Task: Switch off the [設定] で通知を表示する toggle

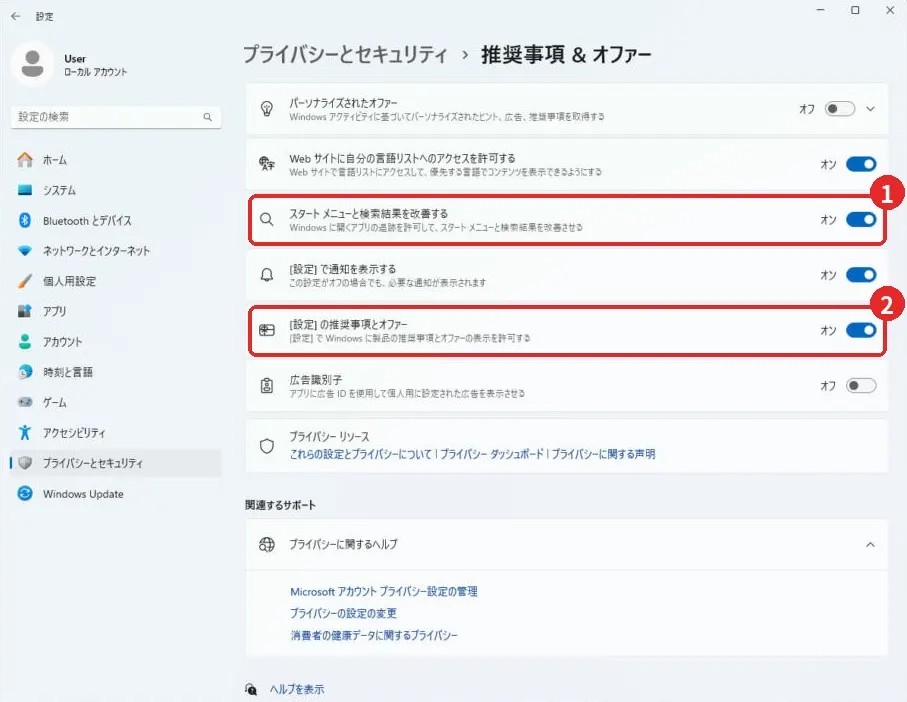Action: 861,275
